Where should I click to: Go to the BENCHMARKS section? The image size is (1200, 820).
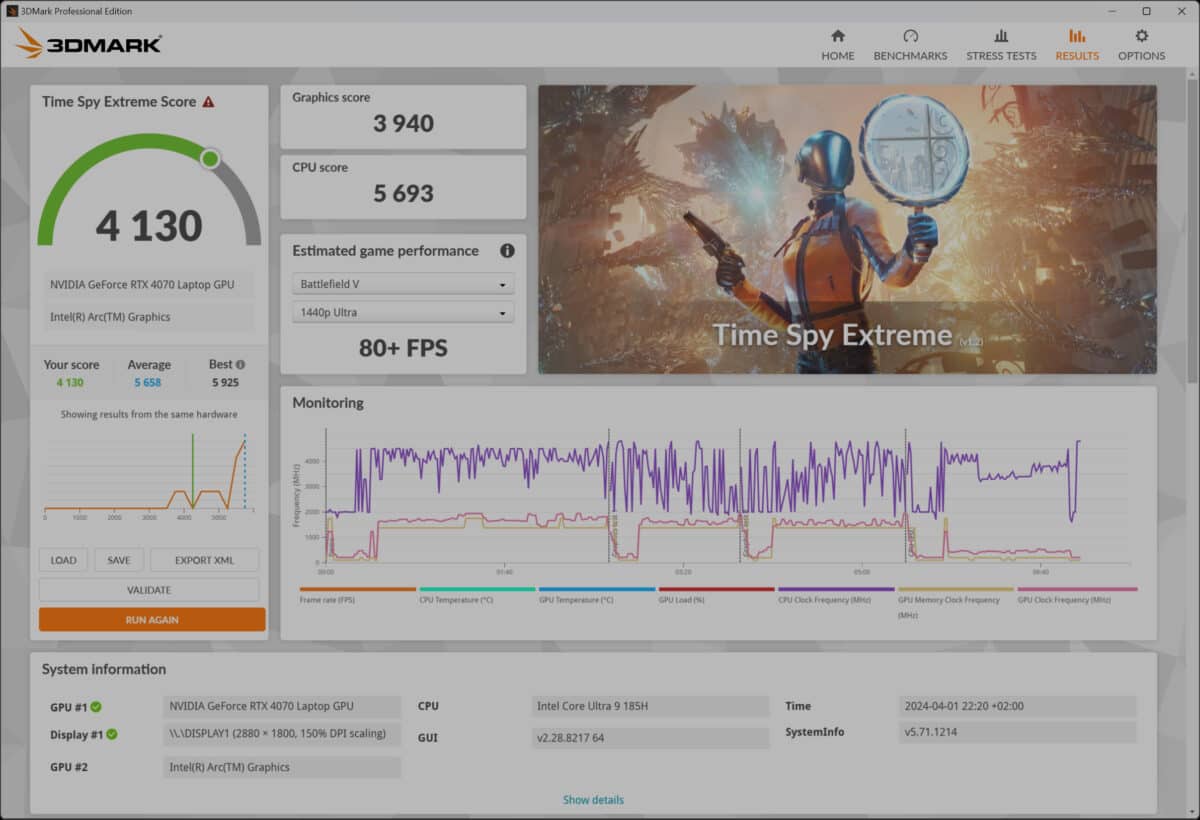pos(910,45)
